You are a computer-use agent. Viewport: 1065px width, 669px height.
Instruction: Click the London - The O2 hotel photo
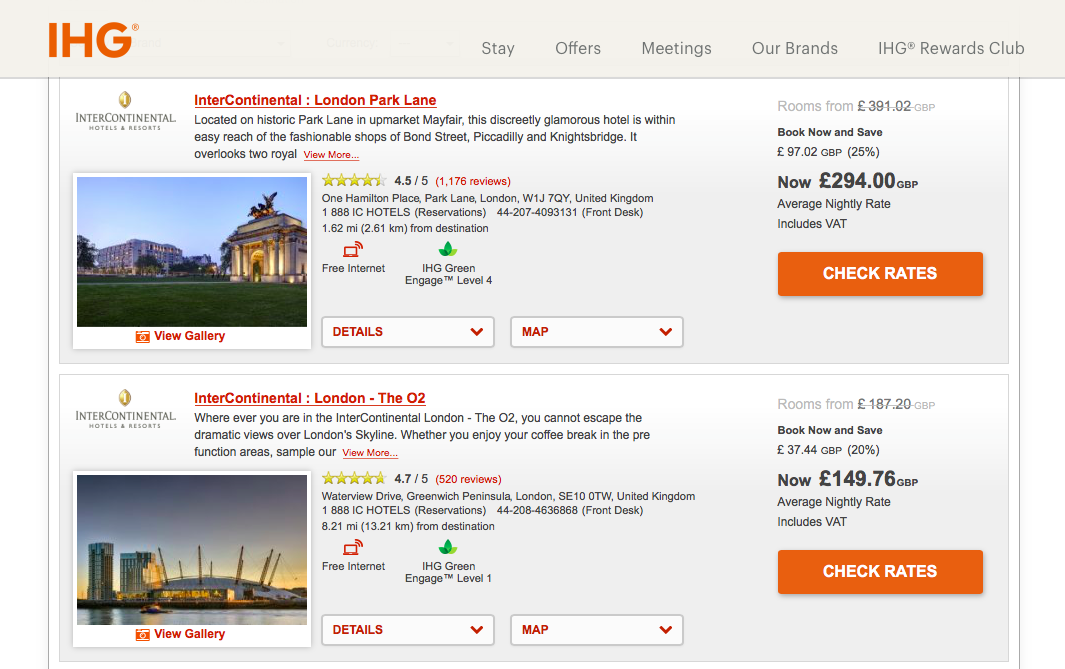point(192,550)
